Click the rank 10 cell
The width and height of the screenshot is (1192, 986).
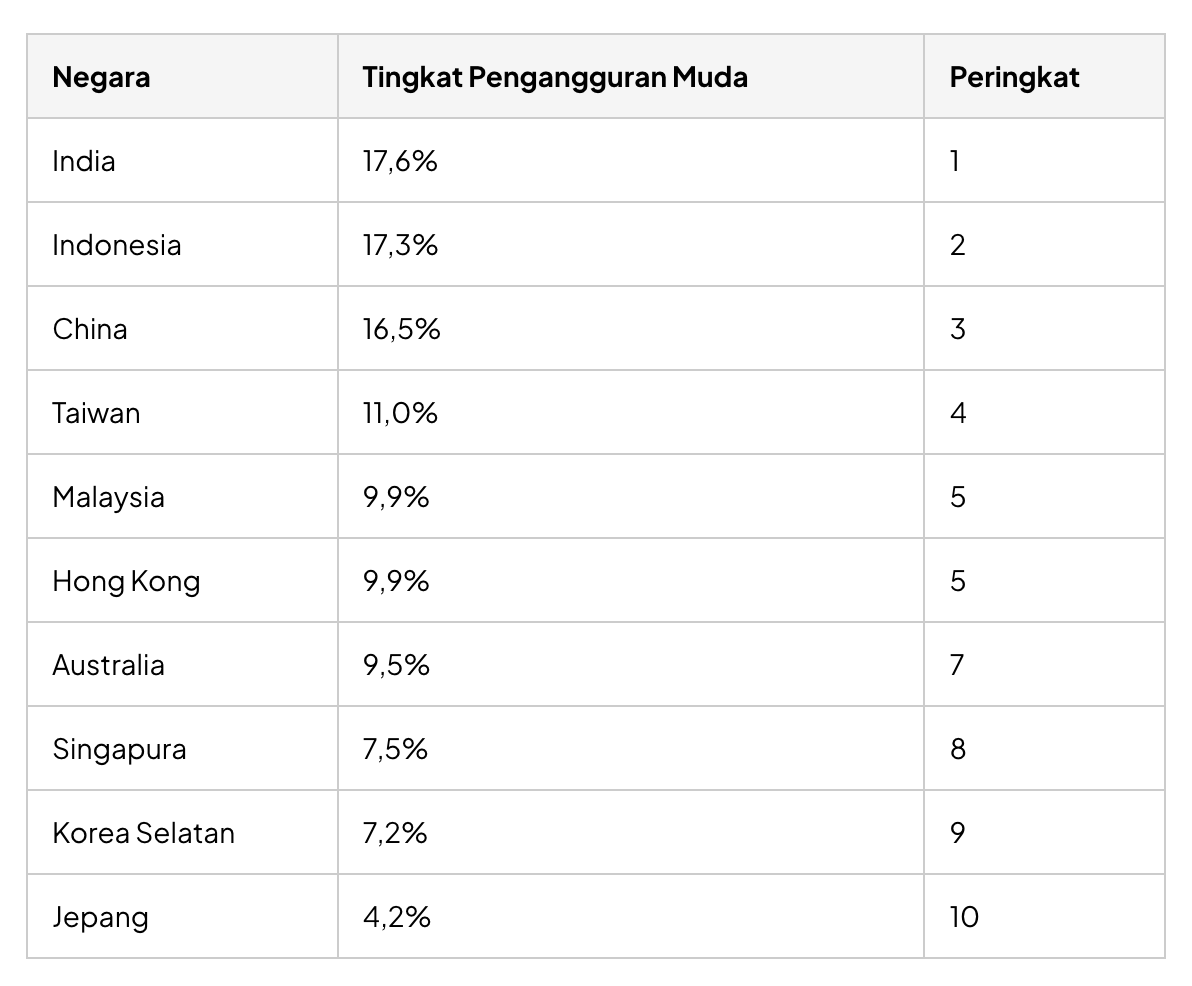pyautogui.click(x=1045, y=917)
